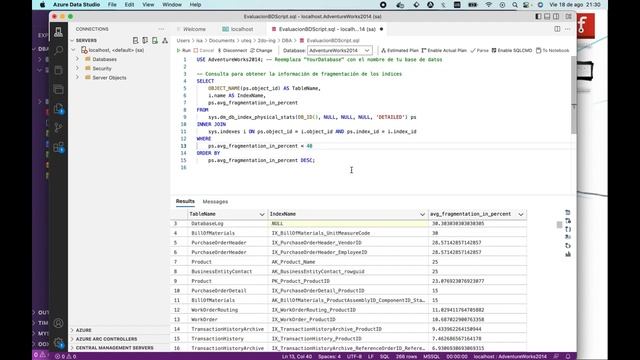Viewport: 640px width, 360px height.
Task: Switch to the localhost tab
Action: pos(238,29)
